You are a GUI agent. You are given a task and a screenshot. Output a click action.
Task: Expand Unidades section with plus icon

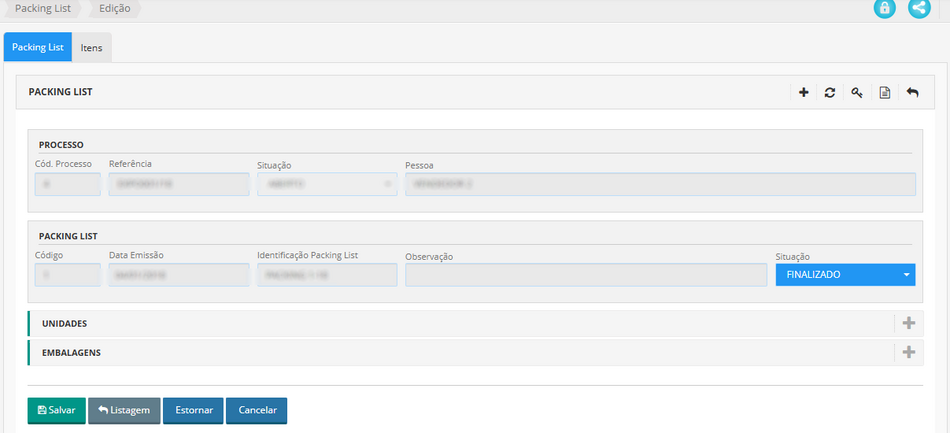tap(908, 324)
